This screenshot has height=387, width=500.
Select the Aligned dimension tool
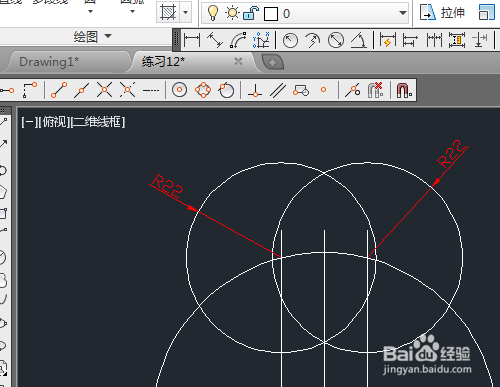215,40
